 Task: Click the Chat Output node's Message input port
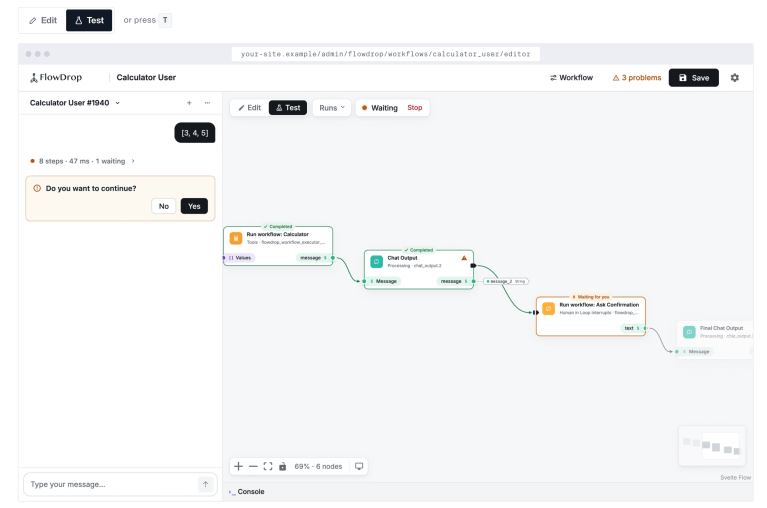(364, 281)
